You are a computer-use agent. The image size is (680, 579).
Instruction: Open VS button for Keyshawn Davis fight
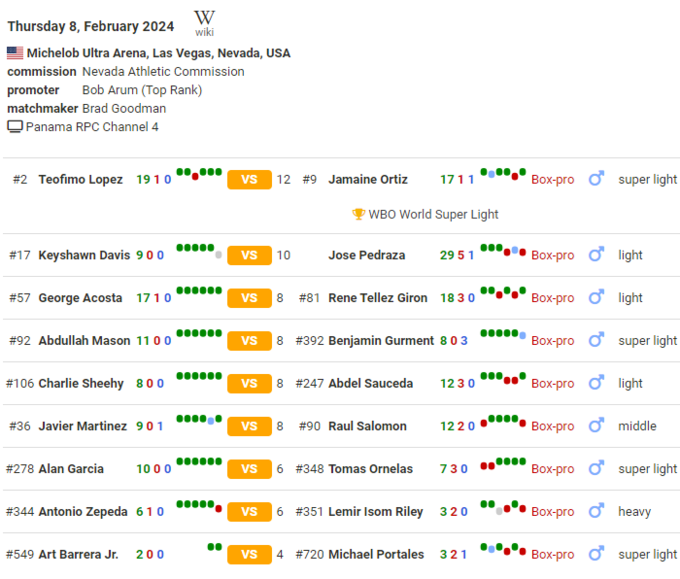coord(249,255)
